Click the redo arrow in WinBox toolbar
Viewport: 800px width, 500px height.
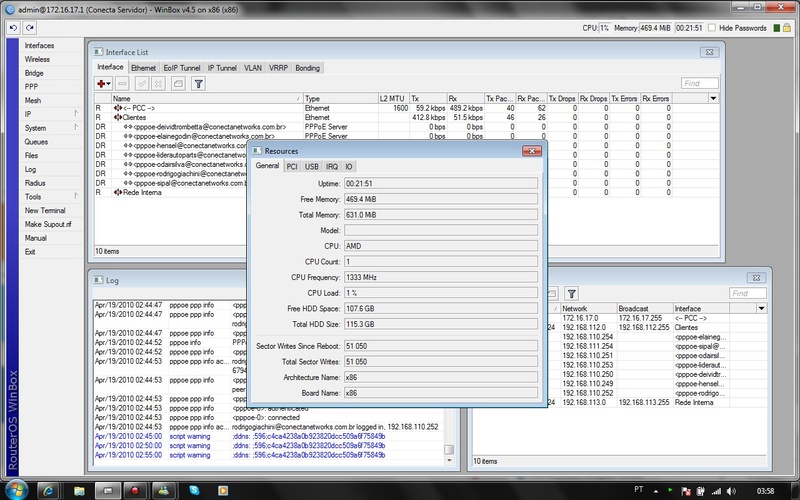point(30,28)
